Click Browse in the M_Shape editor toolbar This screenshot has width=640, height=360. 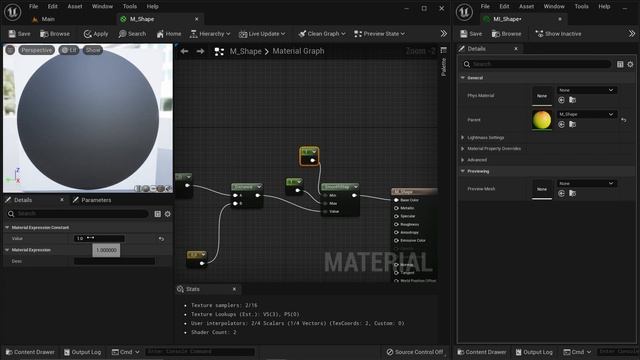[55, 34]
